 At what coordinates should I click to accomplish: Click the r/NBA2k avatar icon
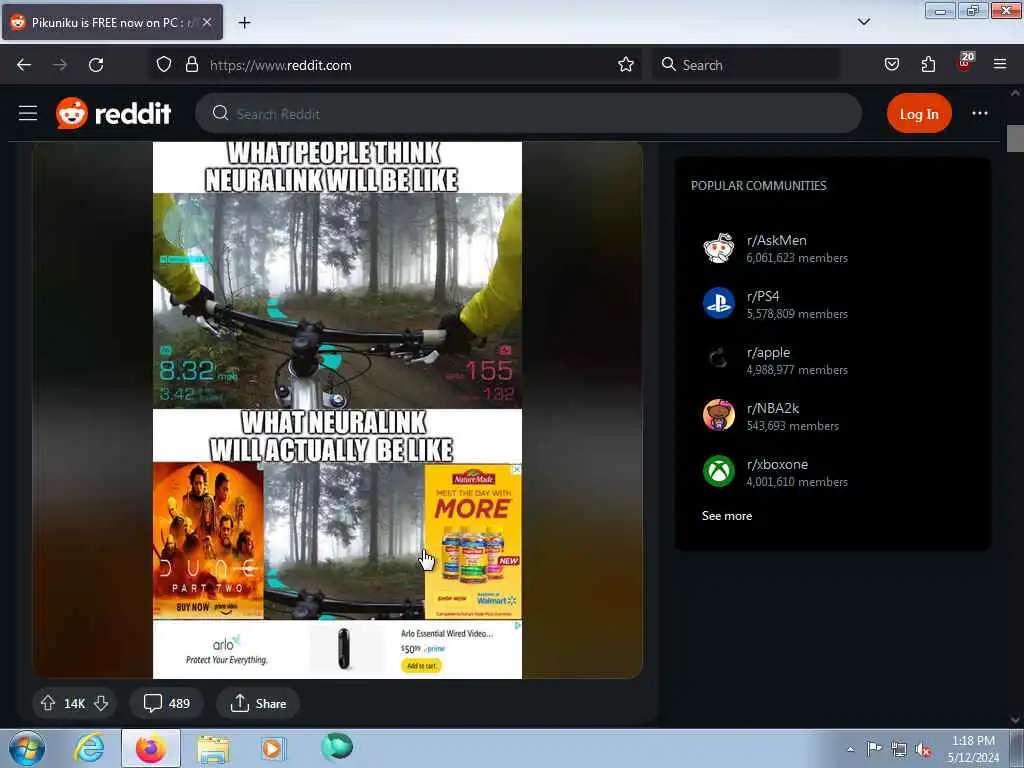(x=718, y=415)
